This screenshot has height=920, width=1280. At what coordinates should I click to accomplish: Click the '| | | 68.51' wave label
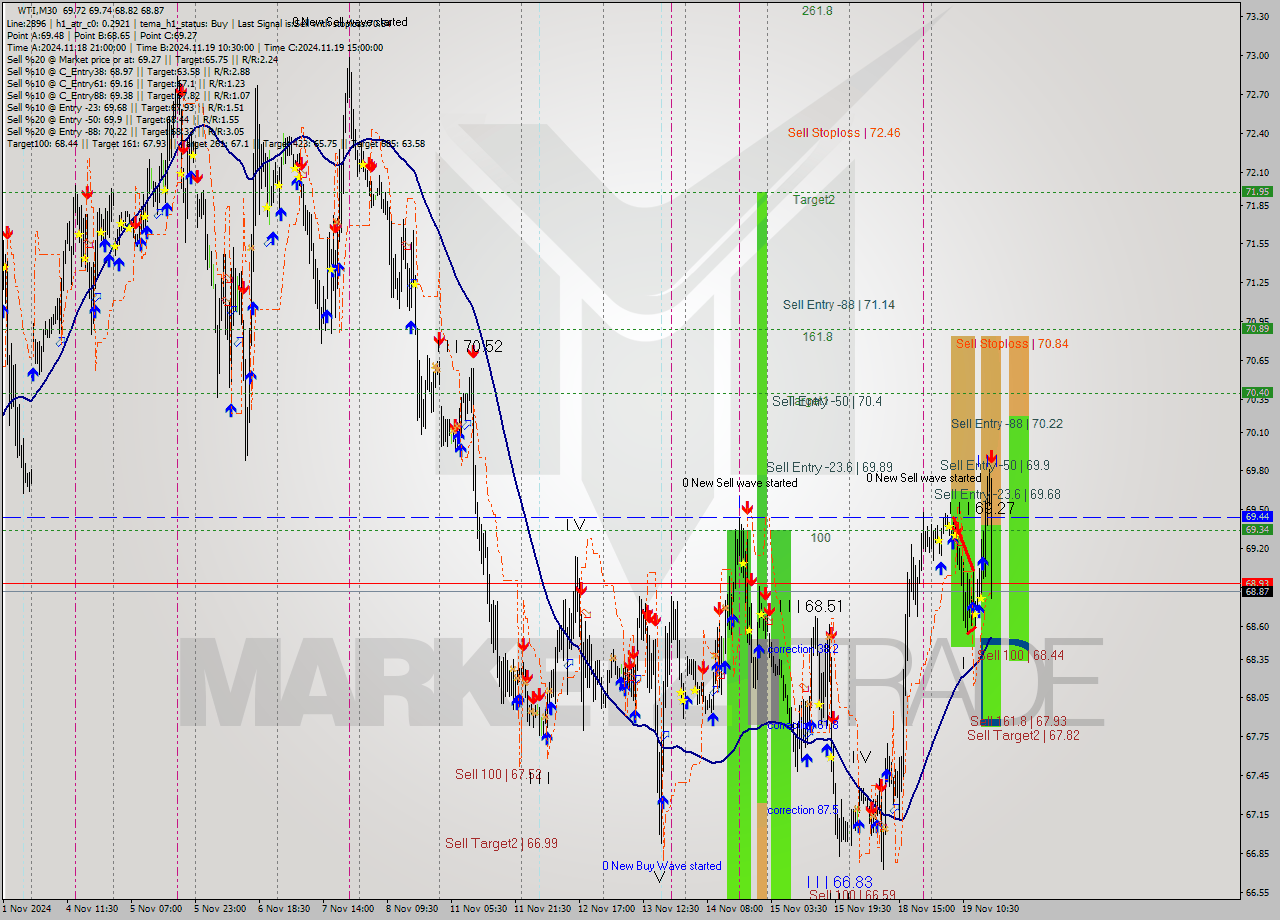[809, 606]
